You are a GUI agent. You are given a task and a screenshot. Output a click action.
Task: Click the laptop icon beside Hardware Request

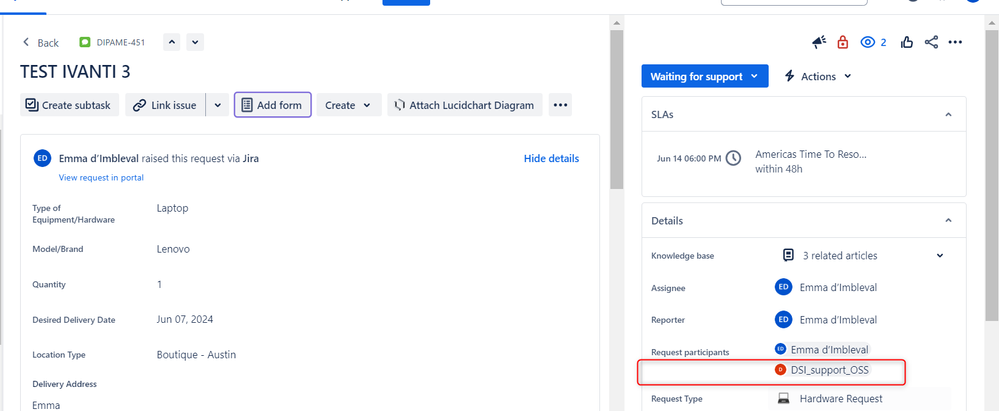click(x=783, y=398)
